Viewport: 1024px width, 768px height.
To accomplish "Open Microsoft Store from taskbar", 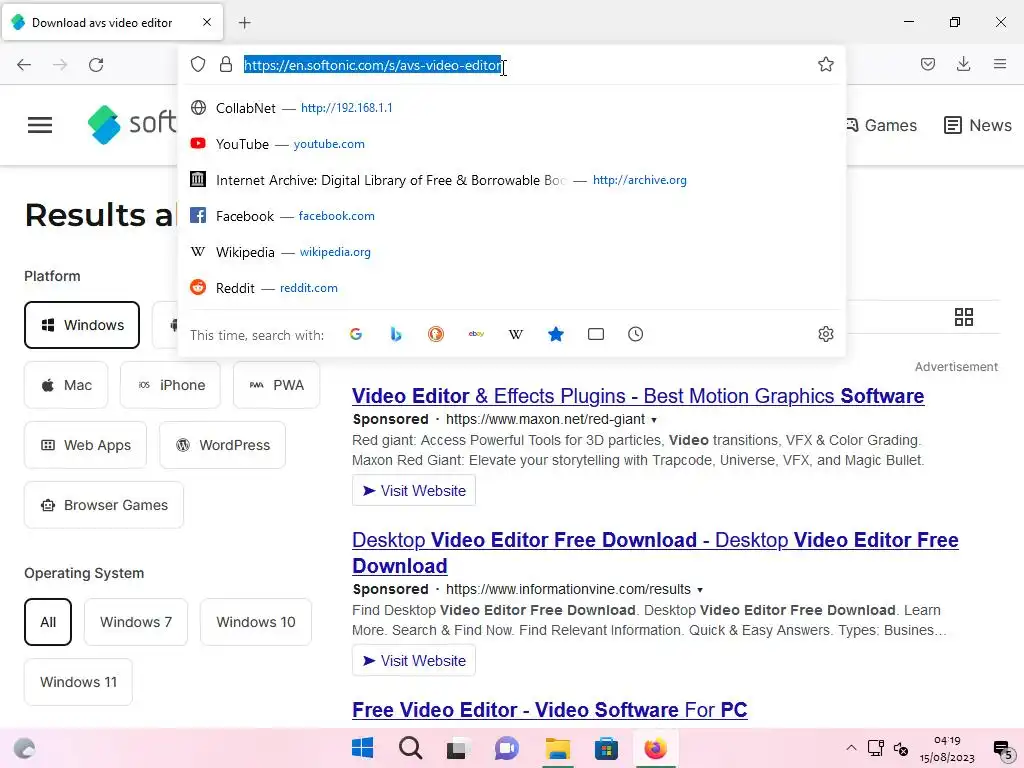I will click(x=607, y=748).
